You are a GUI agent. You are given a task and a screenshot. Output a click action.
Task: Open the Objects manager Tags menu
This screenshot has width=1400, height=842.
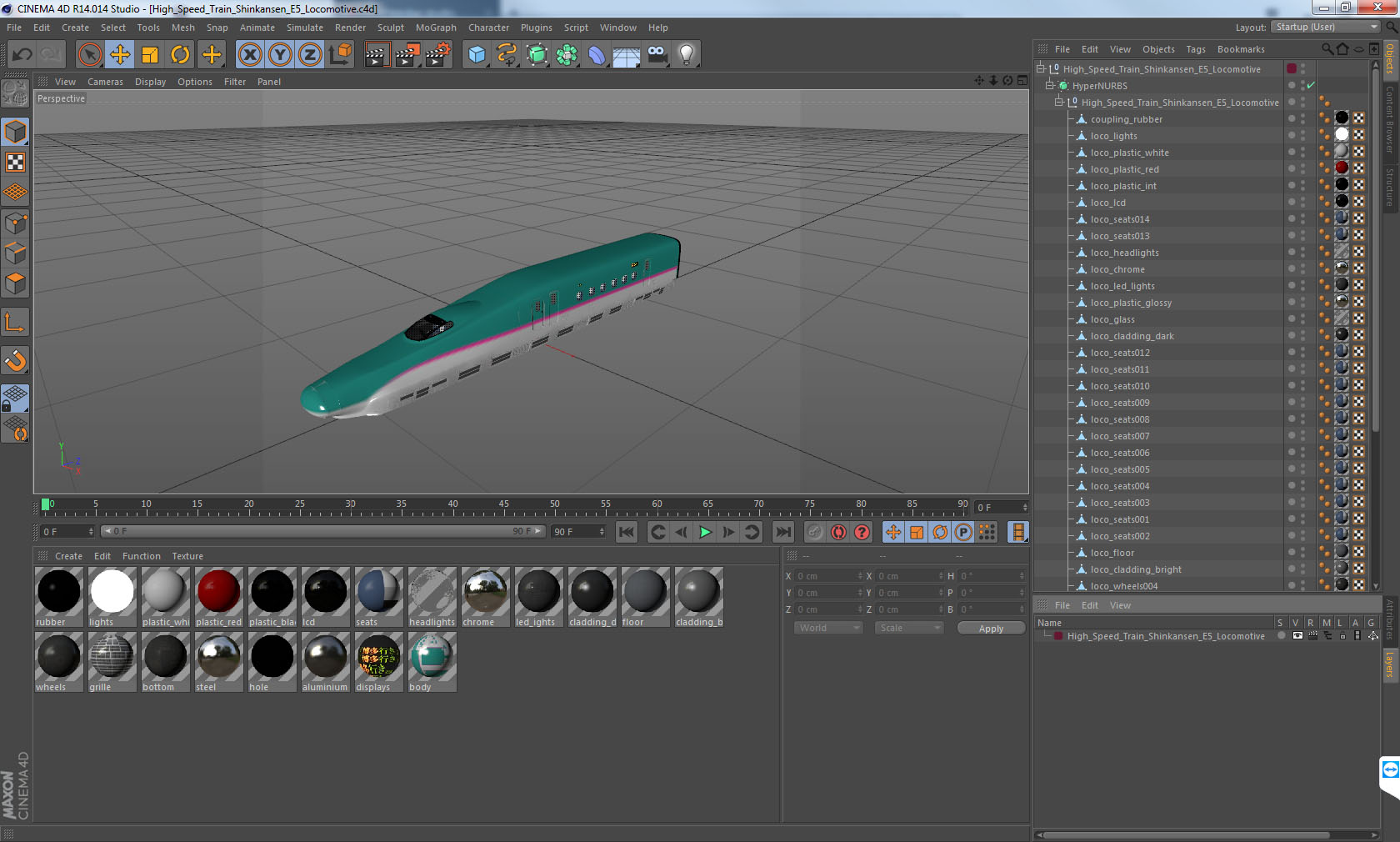[1196, 49]
